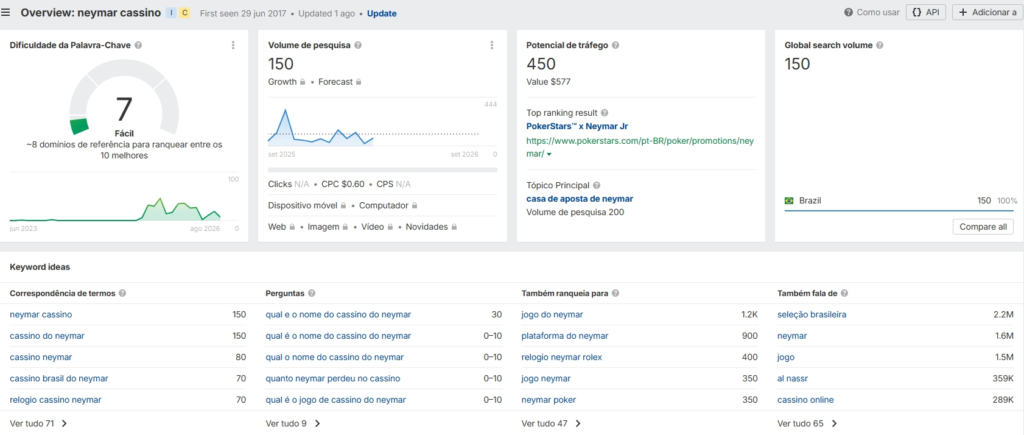The width and height of the screenshot is (1024, 435).
Task: Open help icon next to Volume de pesquisa
Action: tap(358, 45)
